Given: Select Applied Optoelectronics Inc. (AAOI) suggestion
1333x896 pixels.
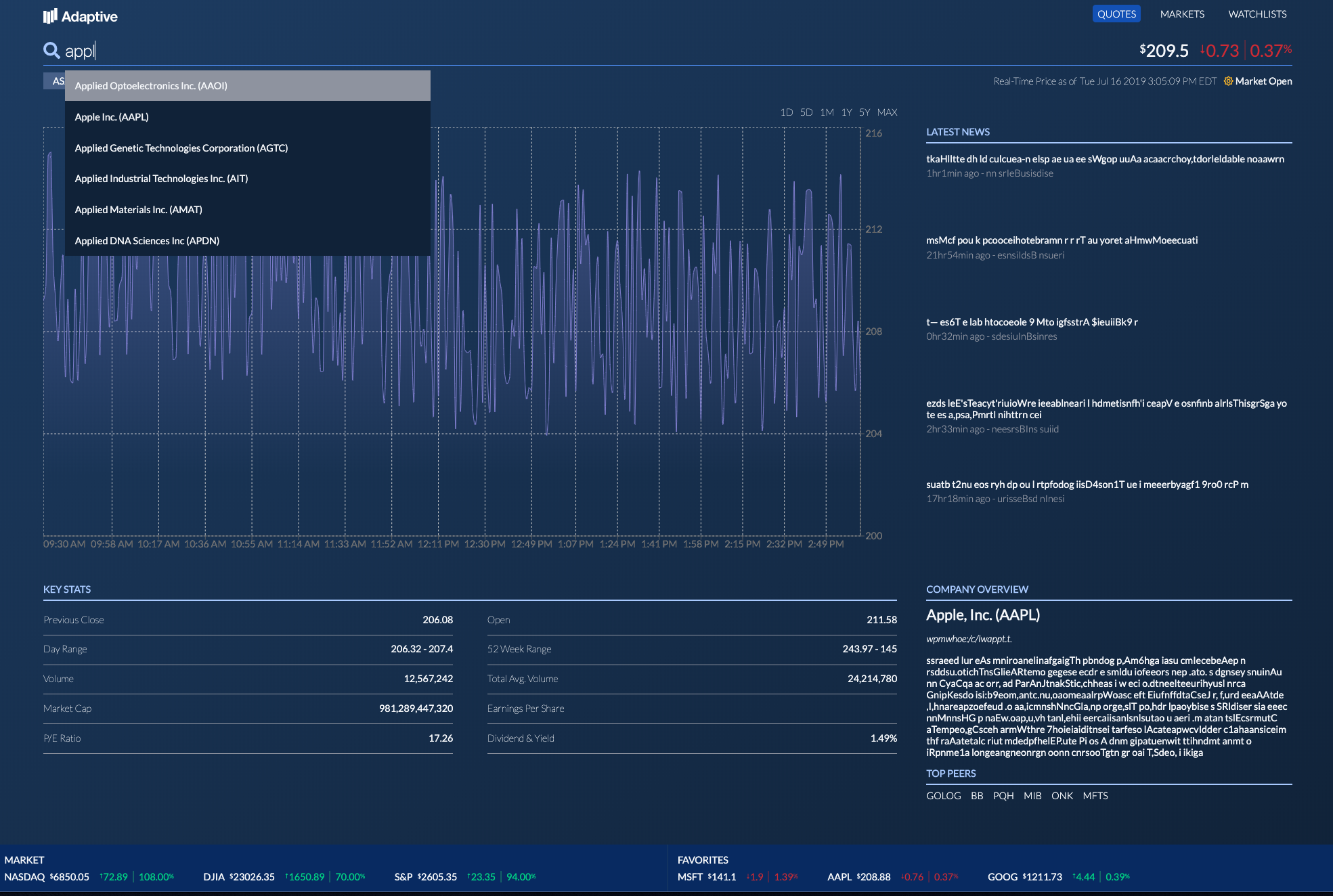Looking at the screenshot, I should pyautogui.click(x=248, y=86).
